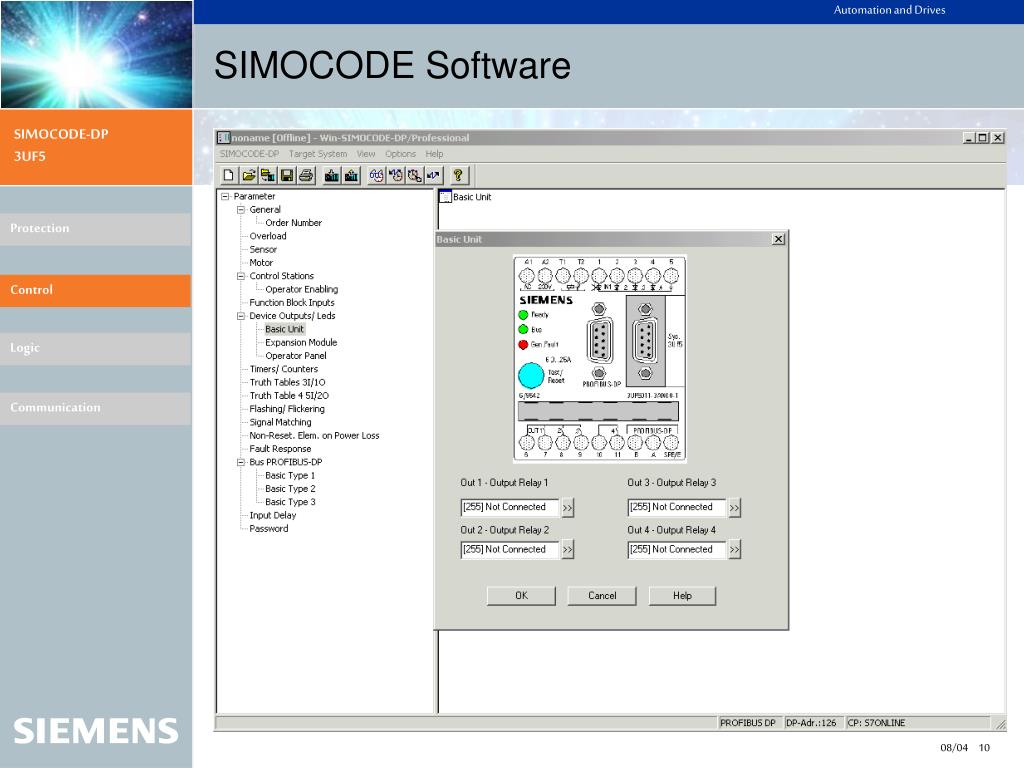This screenshot has width=1024, height=768.
Task: Open the View menu
Action: (x=366, y=154)
